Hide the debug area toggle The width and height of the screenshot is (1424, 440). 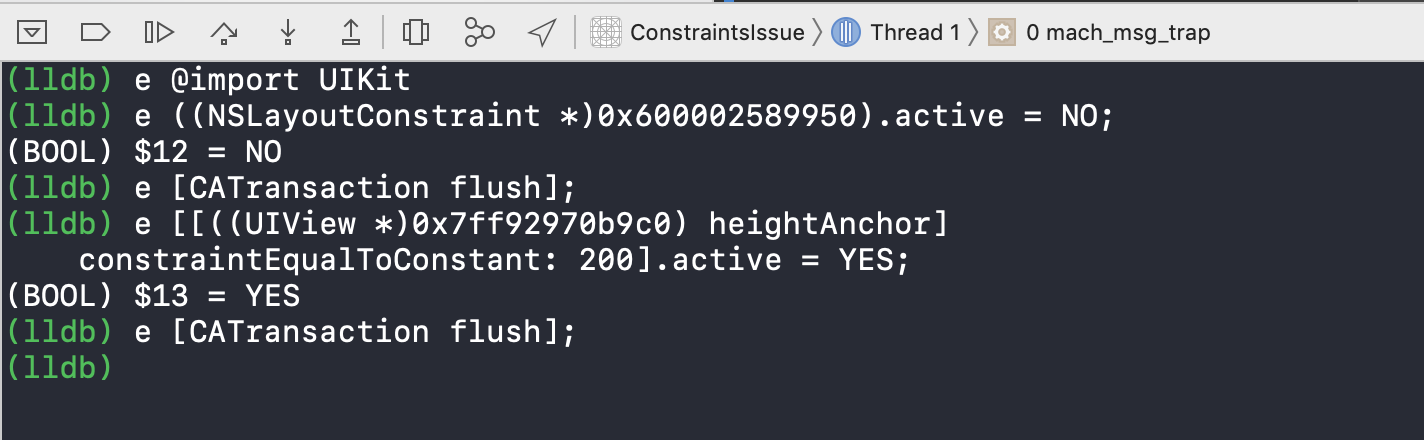pyautogui.click(x=33, y=33)
